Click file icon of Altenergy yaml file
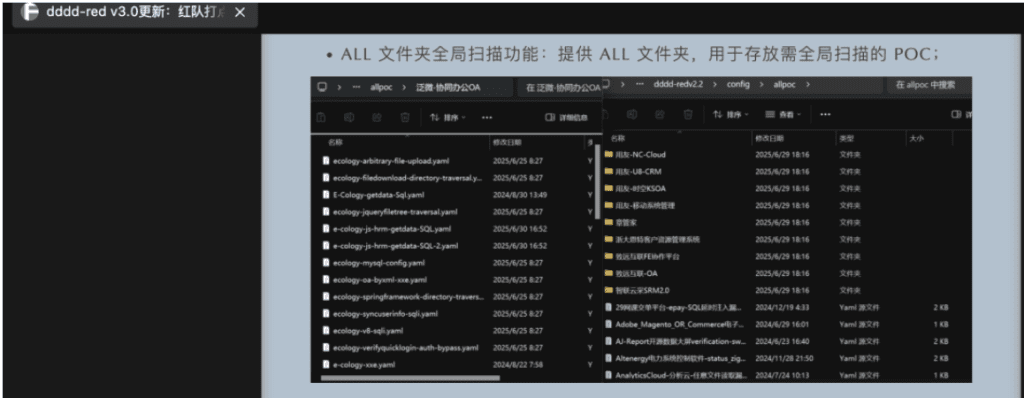This screenshot has width=1024, height=398. coord(609,358)
